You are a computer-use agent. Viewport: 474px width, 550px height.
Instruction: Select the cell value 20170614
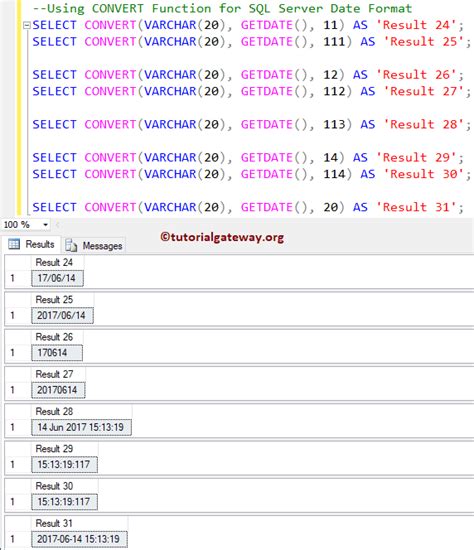pyautogui.click(x=58, y=390)
